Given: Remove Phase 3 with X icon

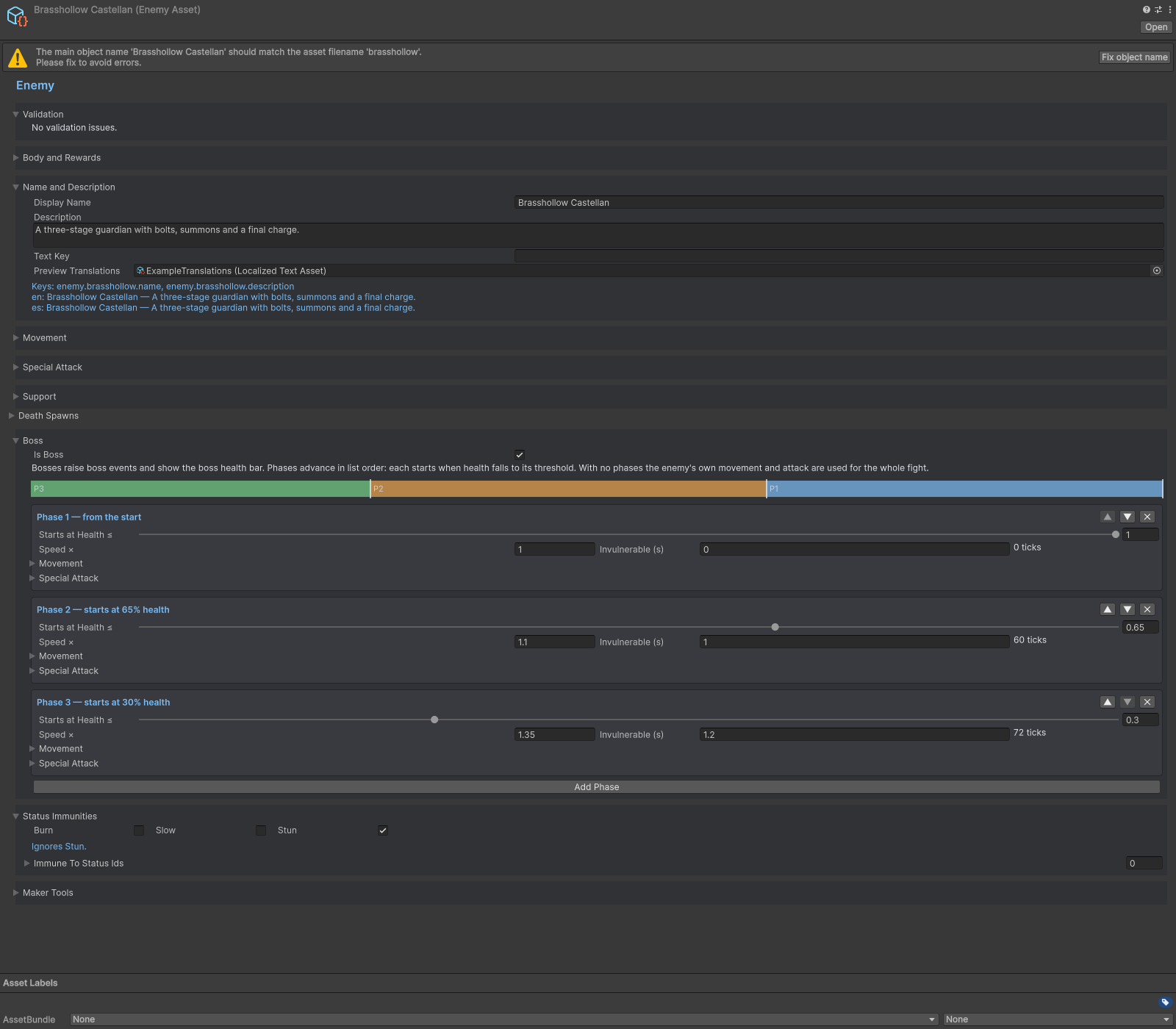Looking at the screenshot, I should pos(1147,702).
